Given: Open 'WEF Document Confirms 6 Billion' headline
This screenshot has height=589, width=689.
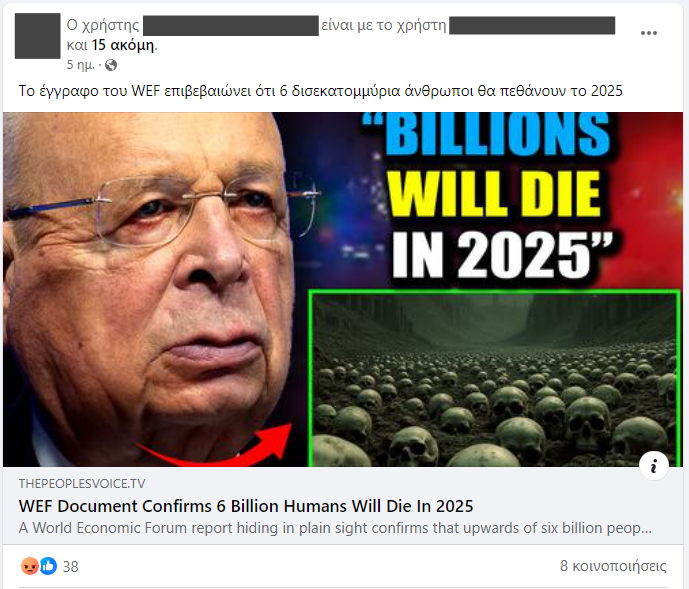Looking at the screenshot, I should (246, 506).
